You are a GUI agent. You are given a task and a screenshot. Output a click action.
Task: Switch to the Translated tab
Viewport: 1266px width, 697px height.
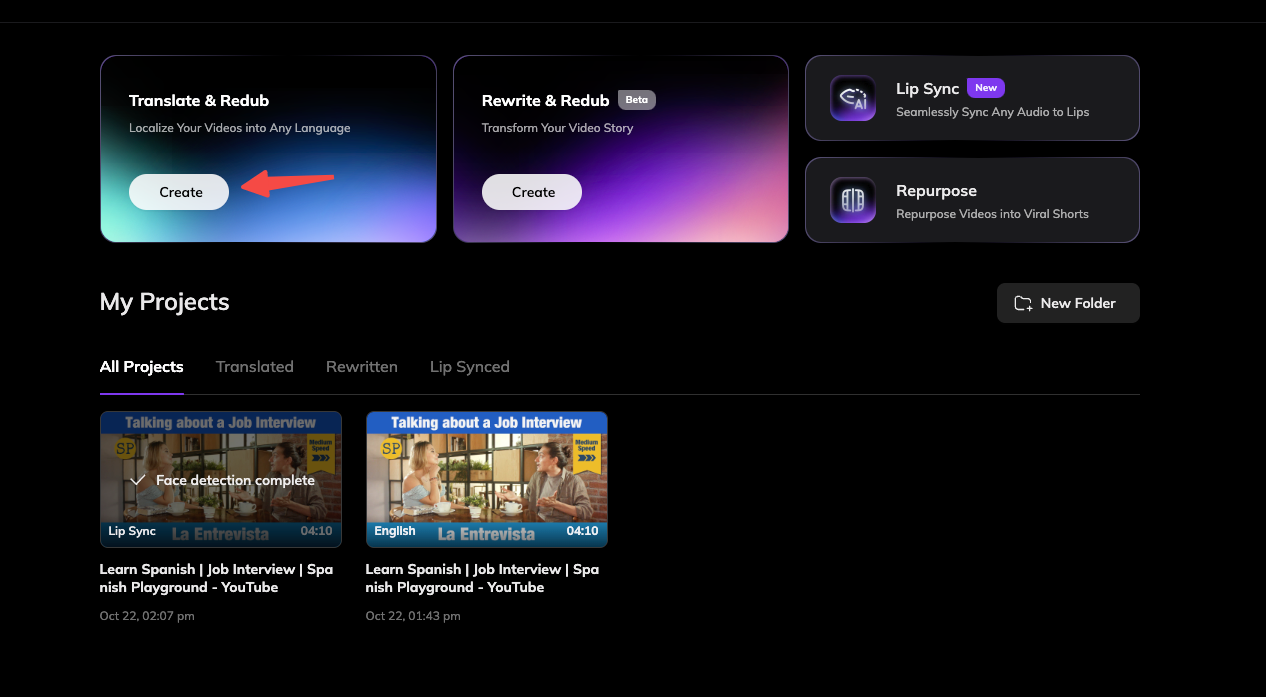point(255,367)
